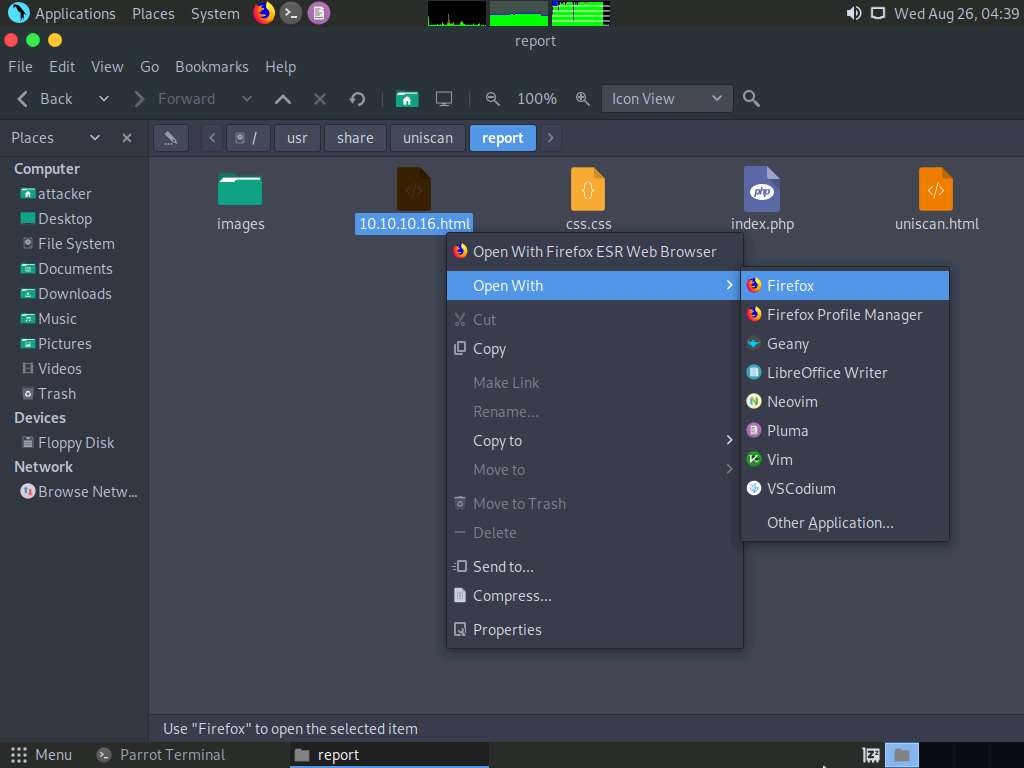The height and width of the screenshot is (768, 1024).
Task: Click the computer toolbar icon
Action: tap(444, 99)
